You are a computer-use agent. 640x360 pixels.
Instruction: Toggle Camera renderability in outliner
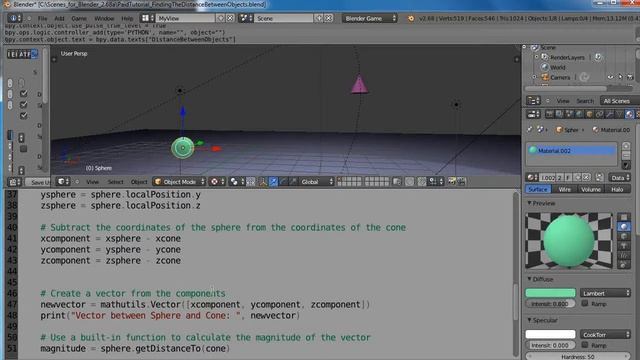(x=630, y=77)
